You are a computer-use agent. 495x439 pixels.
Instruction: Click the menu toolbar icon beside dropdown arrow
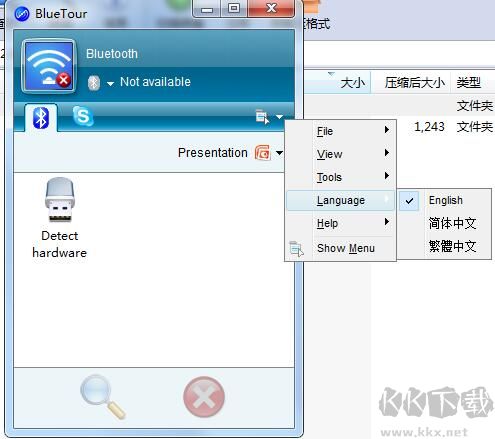(262, 117)
